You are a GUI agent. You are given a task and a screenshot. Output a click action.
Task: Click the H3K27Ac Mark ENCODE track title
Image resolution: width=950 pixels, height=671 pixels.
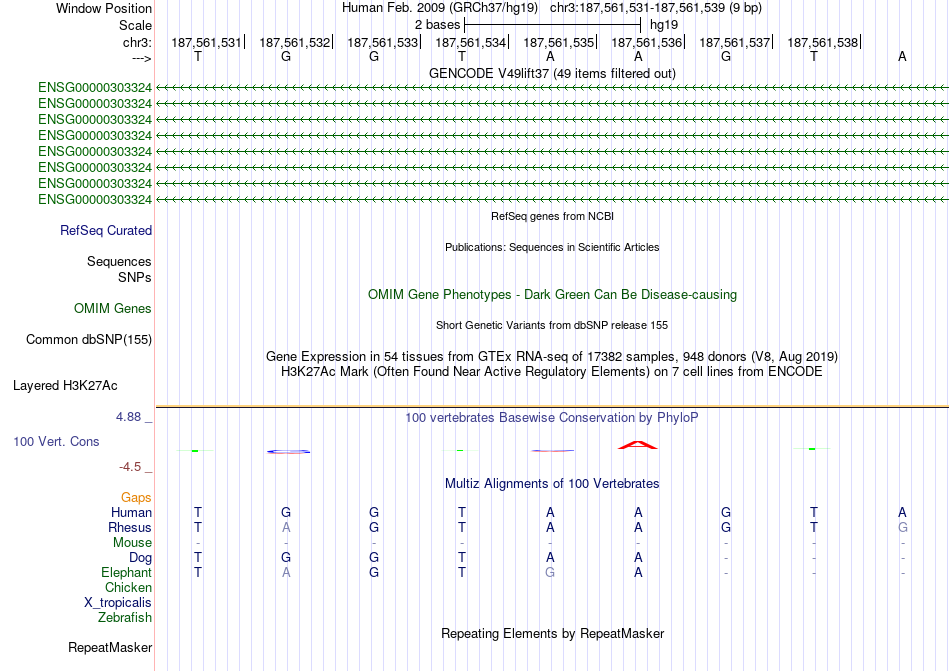point(552,372)
